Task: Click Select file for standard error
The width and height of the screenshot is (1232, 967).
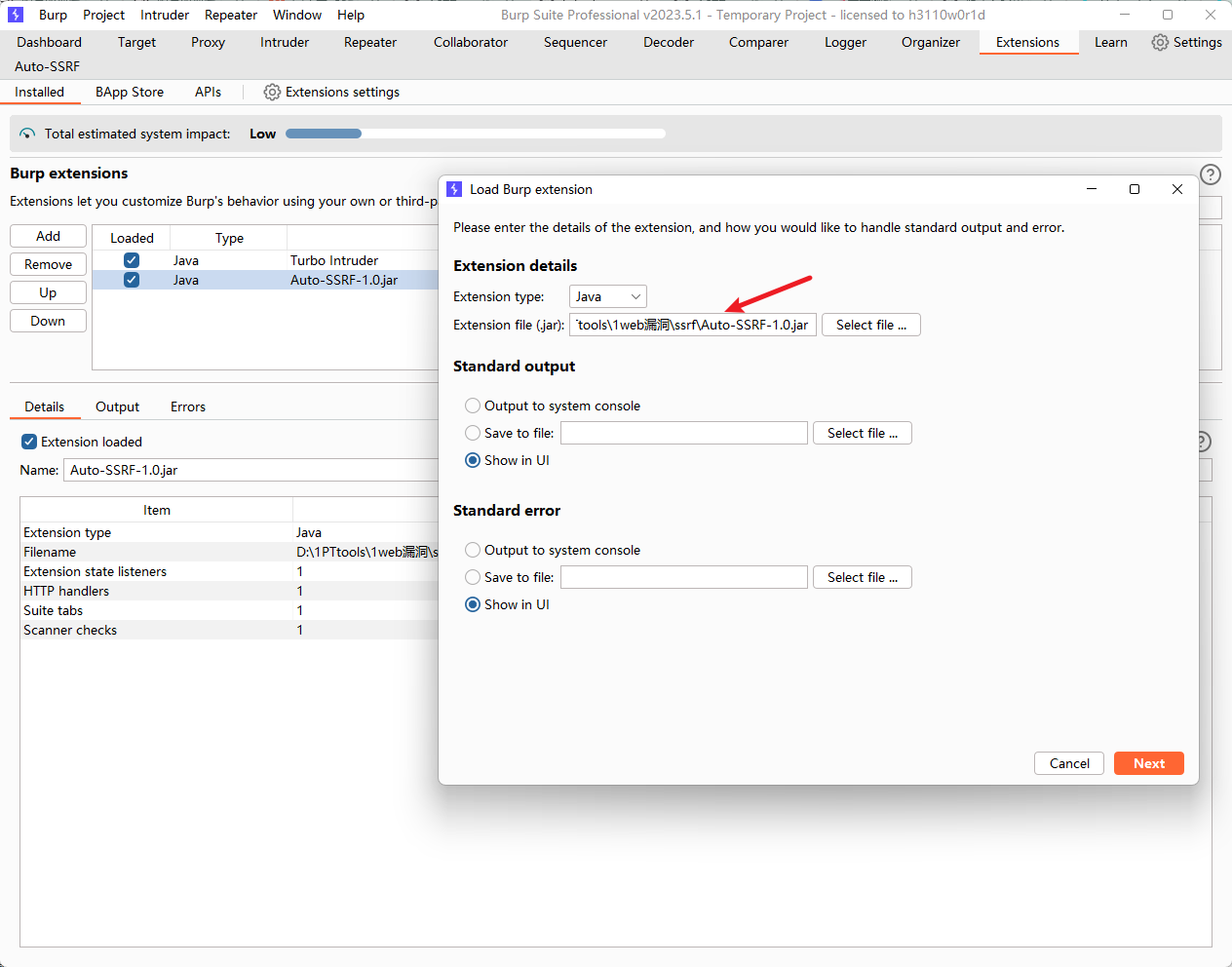Action: (x=863, y=577)
